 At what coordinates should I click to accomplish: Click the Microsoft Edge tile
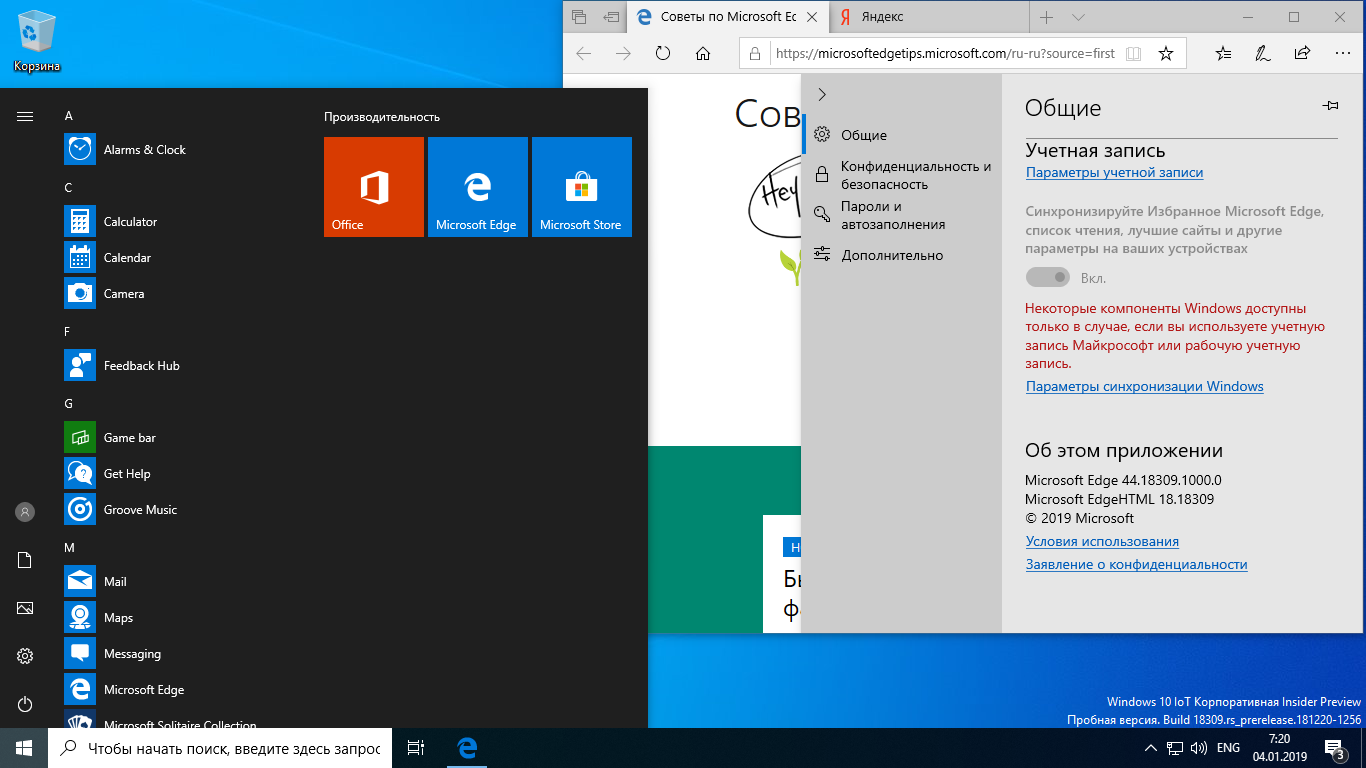[x=478, y=187]
